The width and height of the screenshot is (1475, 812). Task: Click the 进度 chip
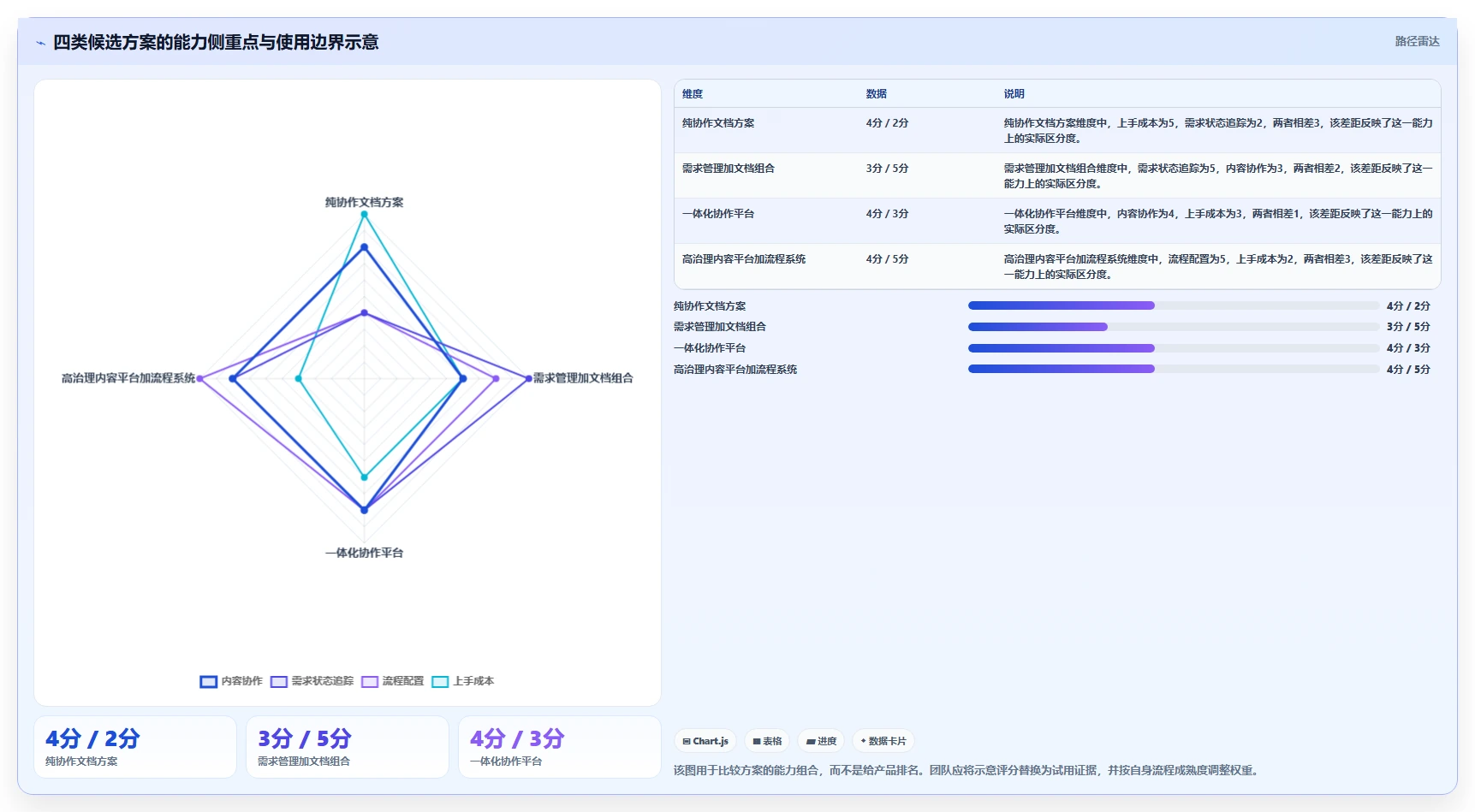click(821, 741)
